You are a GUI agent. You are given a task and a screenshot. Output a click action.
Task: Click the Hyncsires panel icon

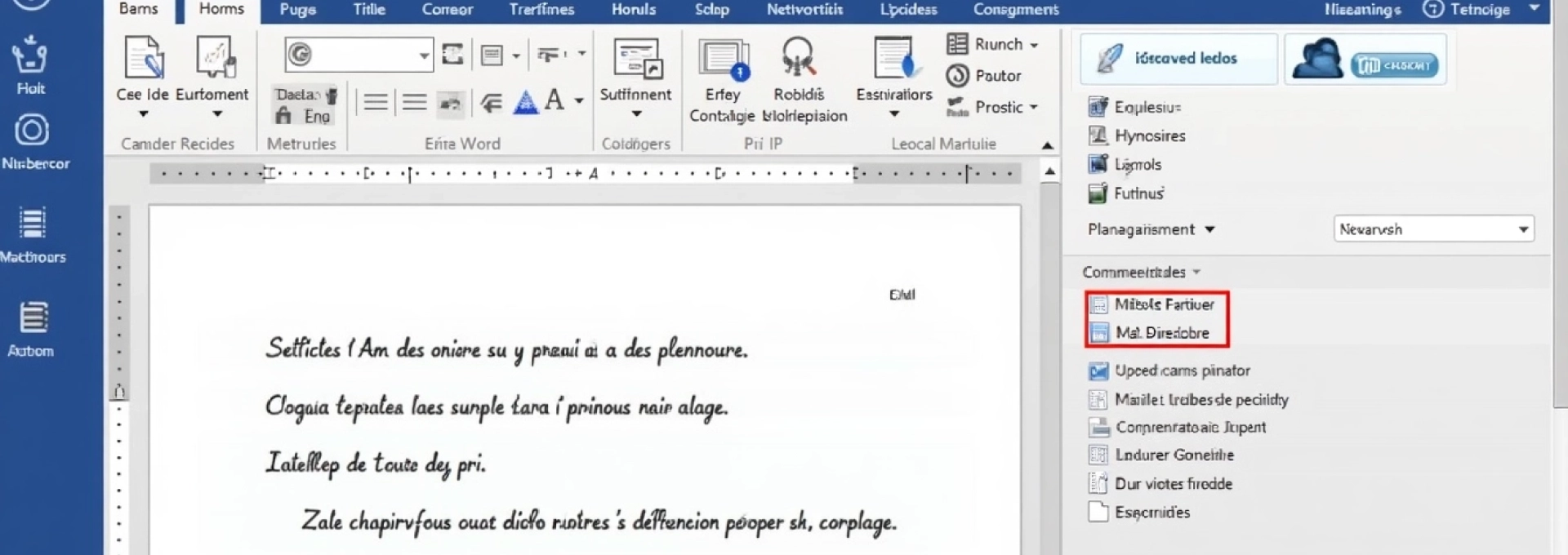[x=1098, y=135]
